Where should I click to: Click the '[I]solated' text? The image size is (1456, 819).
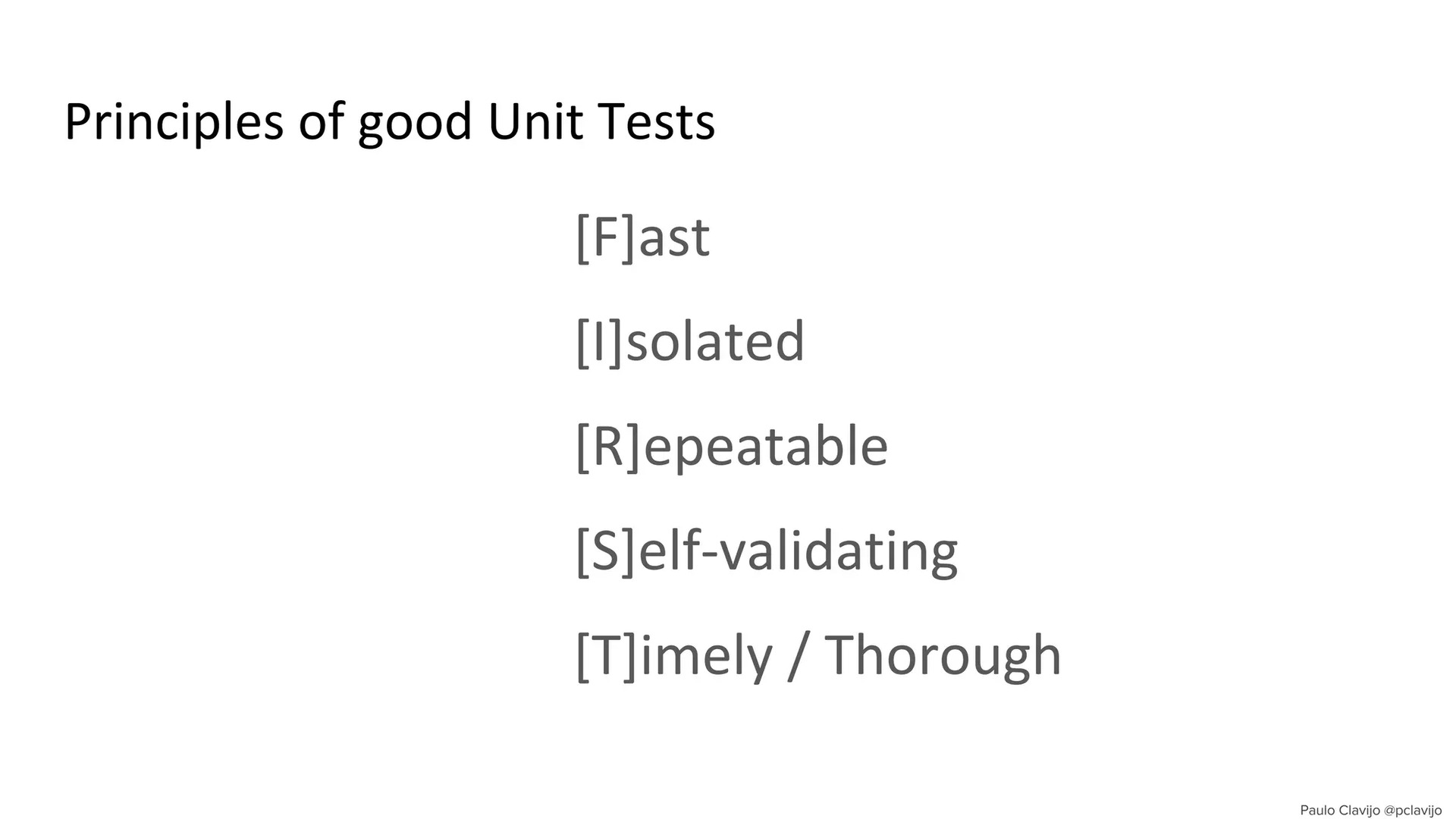pyautogui.click(x=690, y=341)
